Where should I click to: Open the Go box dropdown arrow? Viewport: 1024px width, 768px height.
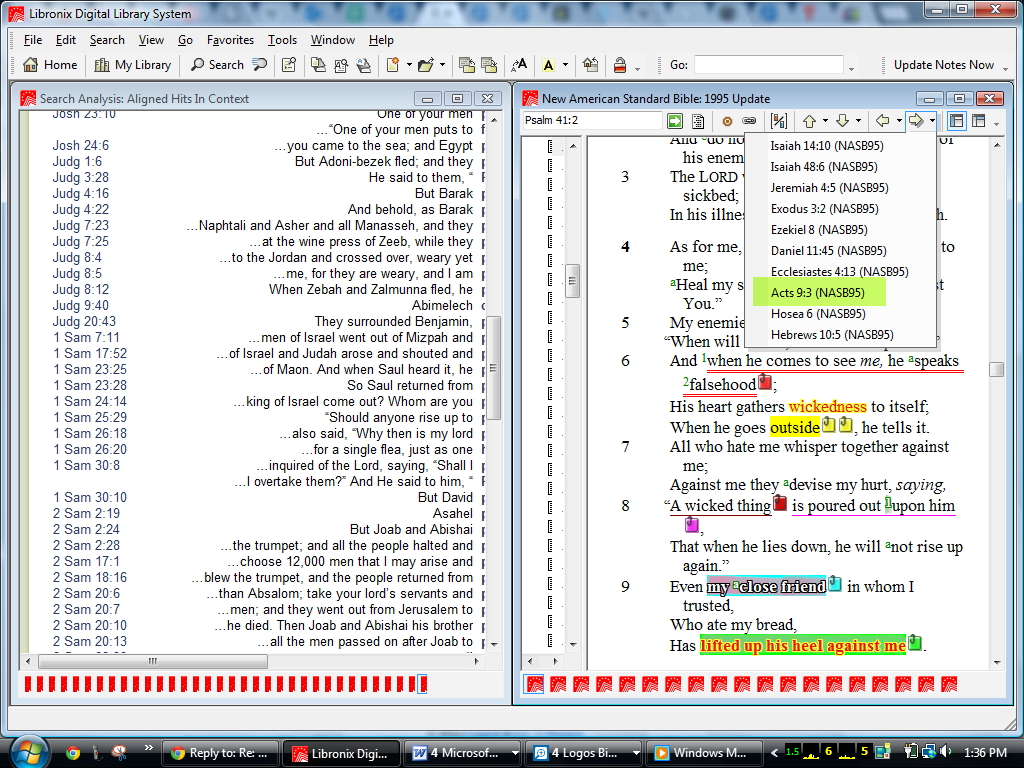(x=851, y=67)
